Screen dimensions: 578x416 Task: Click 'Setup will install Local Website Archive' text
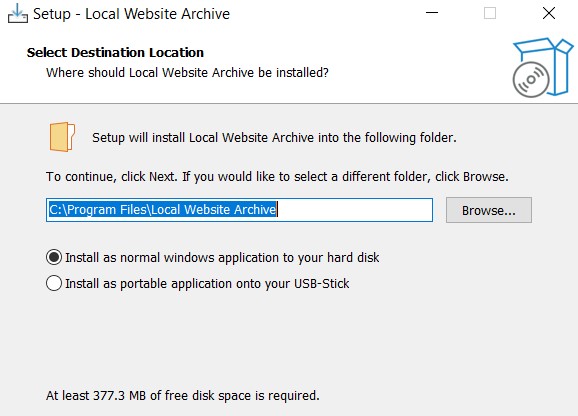coord(274,137)
